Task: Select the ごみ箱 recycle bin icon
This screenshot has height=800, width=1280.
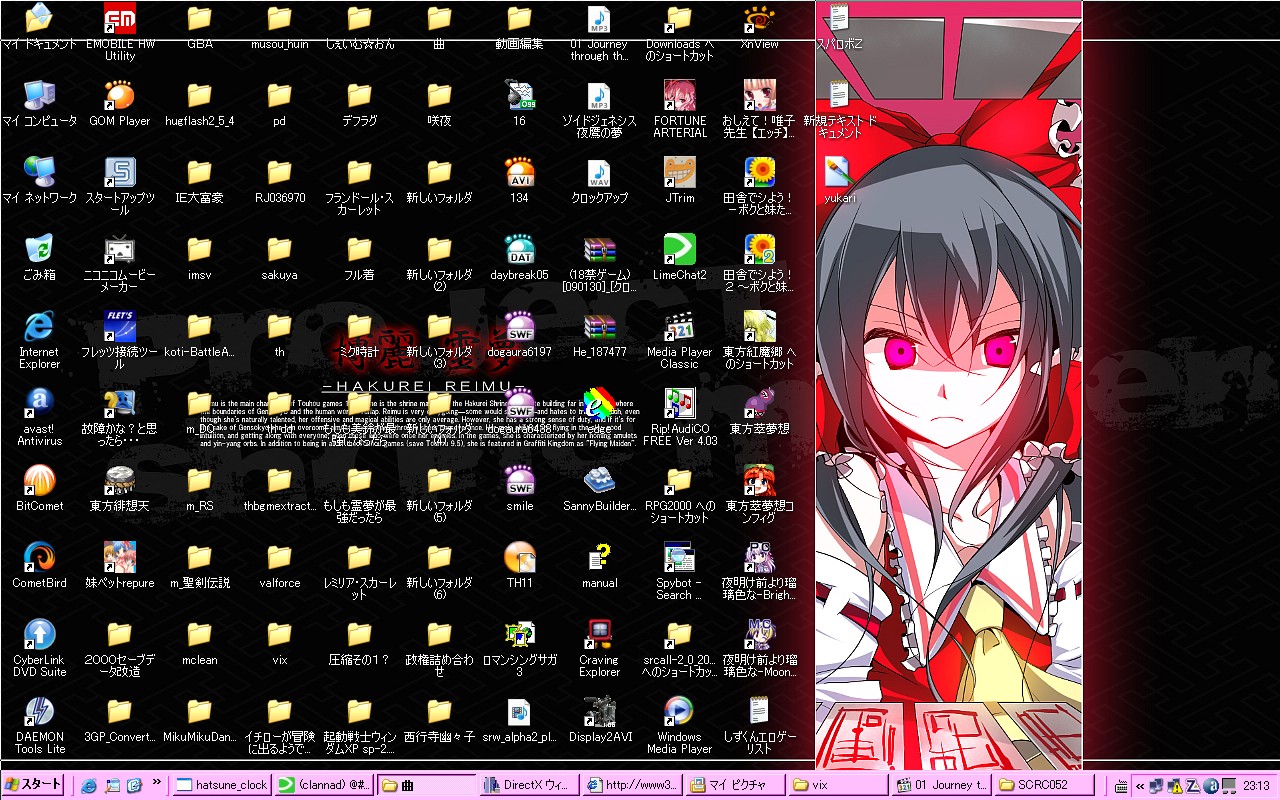Action: pos(39,249)
